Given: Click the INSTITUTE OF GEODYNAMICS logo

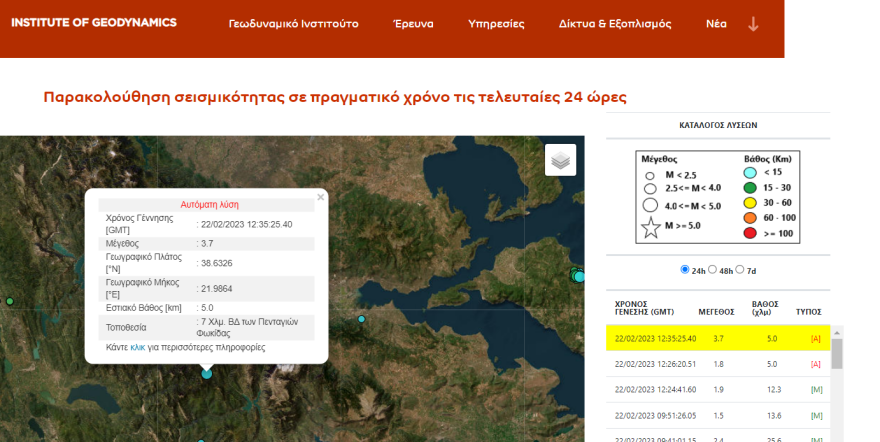Looking at the screenshot, I should coord(94,22).
